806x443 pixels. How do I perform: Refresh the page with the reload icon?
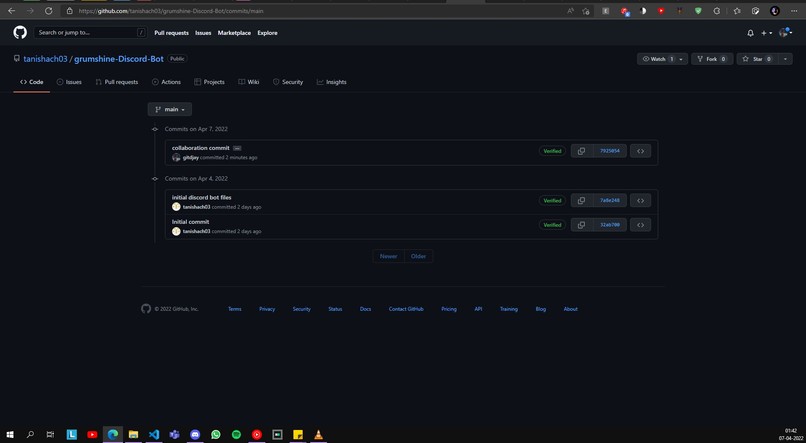click(48, 11)
